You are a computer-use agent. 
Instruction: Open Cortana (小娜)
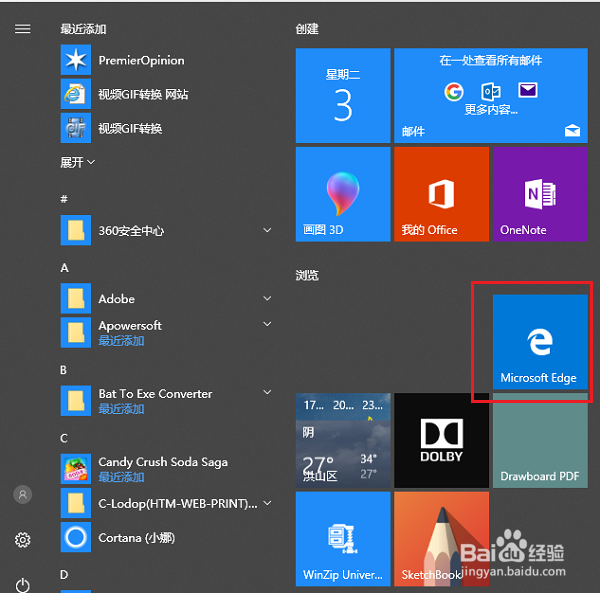[118, 537]
